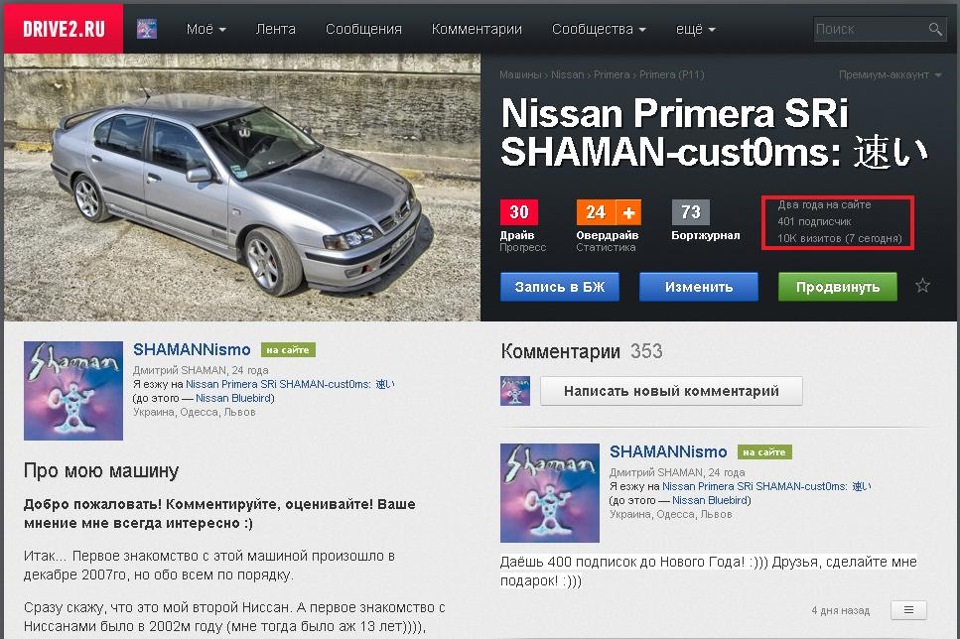Screen dimensions: 960x639
Task: Open the Премиум-аккаунт dropdown
Action: (x=890, y=75)
